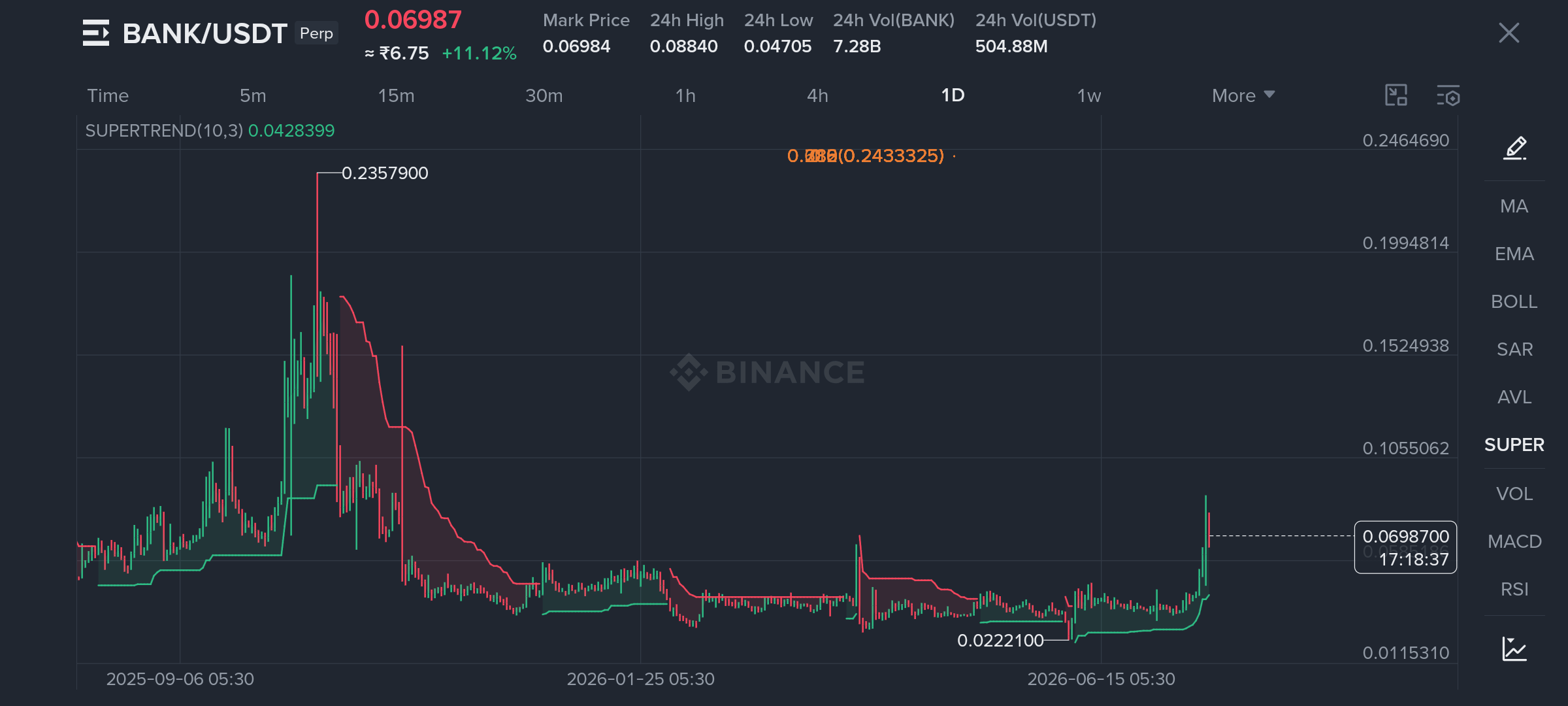Click the 24h Vol(BANK) value 7.28B
The width and height of the screenshot is (1568, 706).
point(857,46)
